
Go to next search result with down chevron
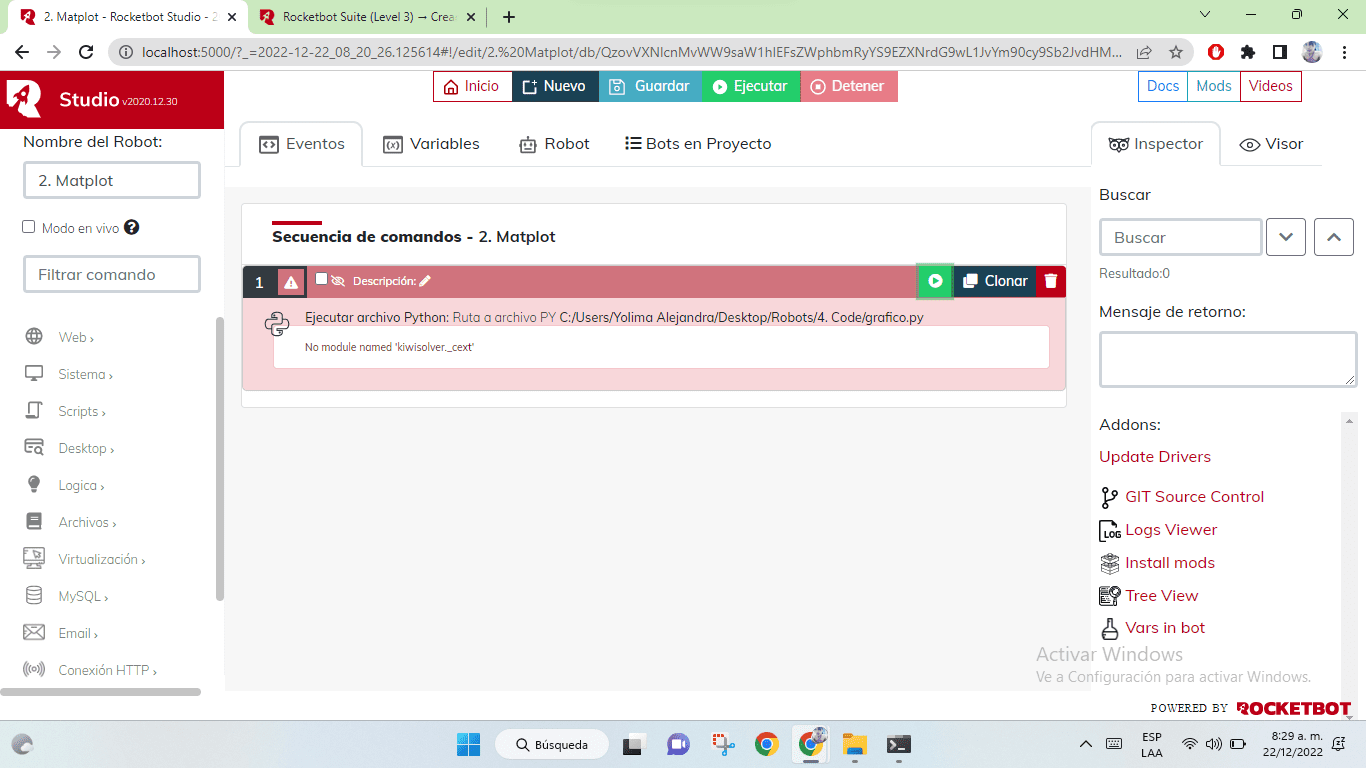(1286, 237)
